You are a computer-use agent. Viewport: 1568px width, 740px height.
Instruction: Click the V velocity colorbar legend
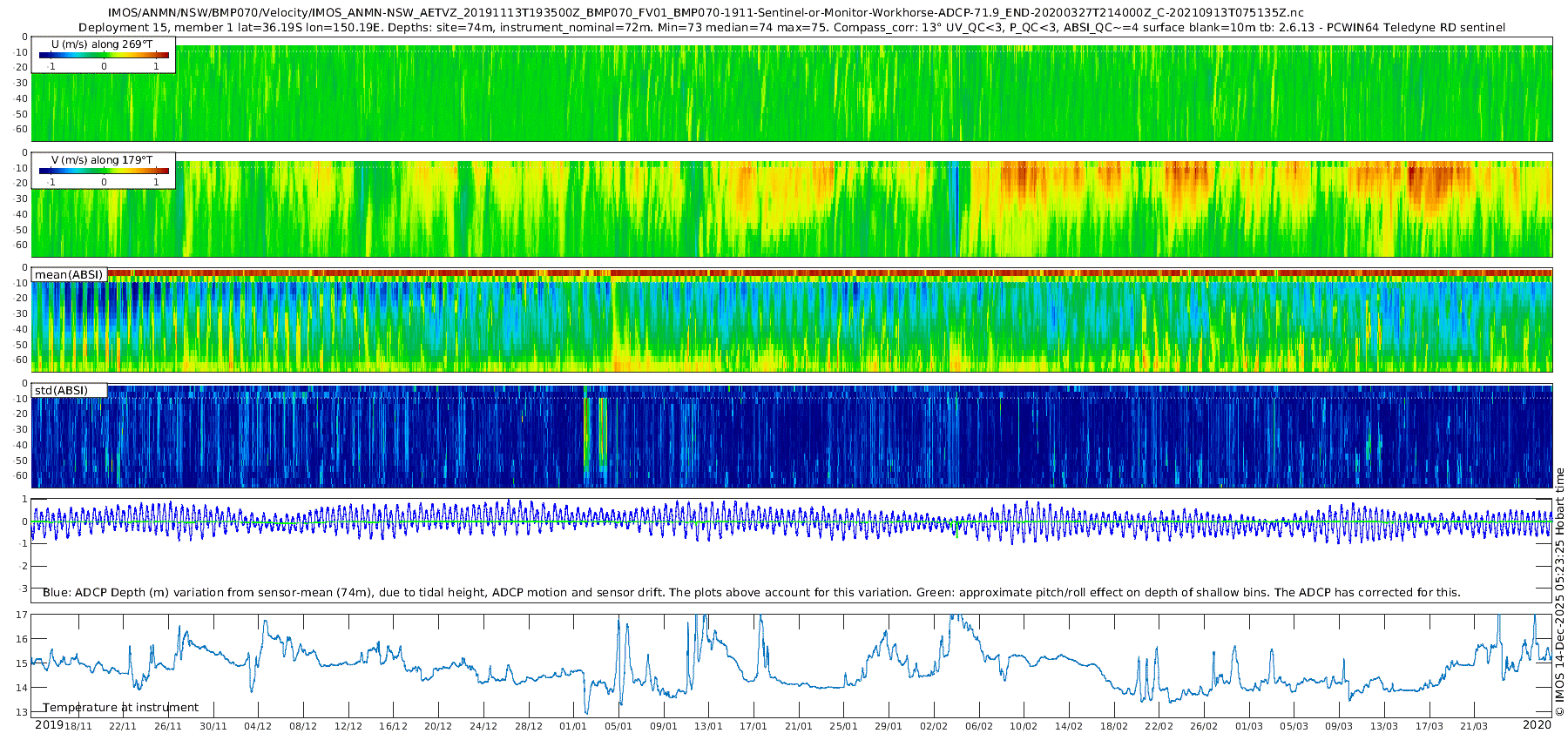click(x=104, y=172)
